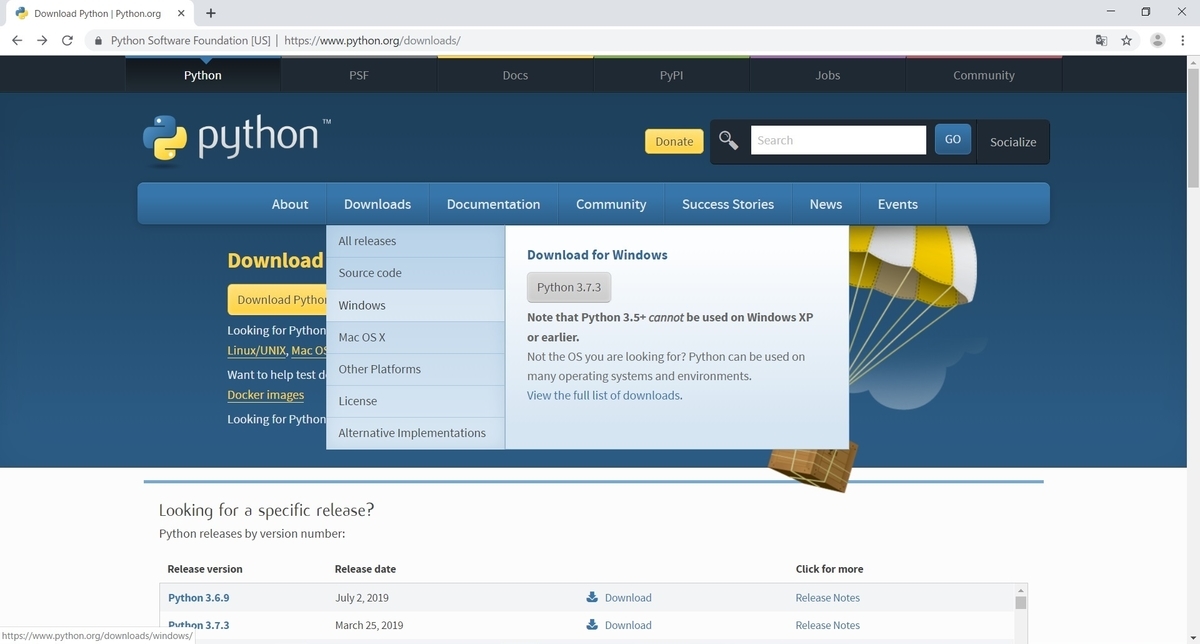The width and height of the screenshot is (1200, 644).
Task: Click download icon for Python 3.7.3 row
Action: point(592,625)
